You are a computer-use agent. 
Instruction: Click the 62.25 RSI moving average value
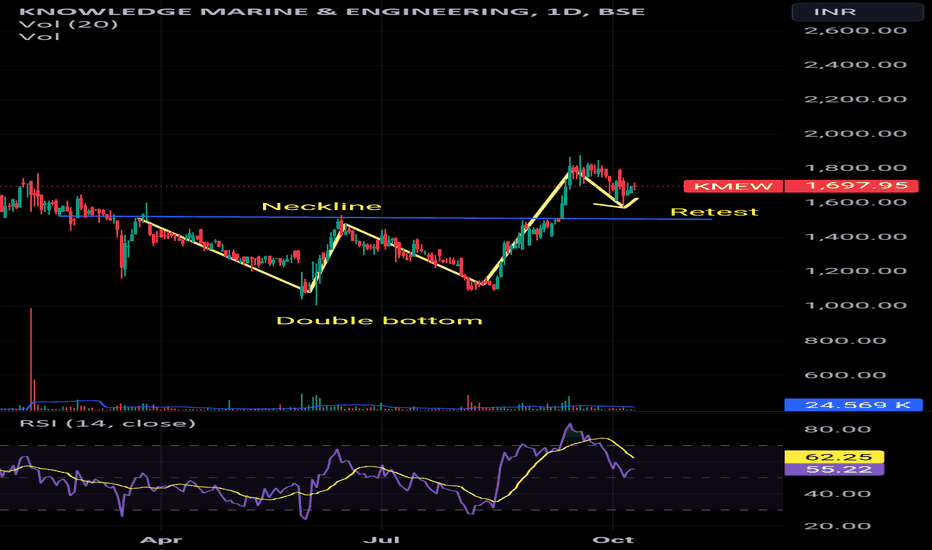(835, 457)
